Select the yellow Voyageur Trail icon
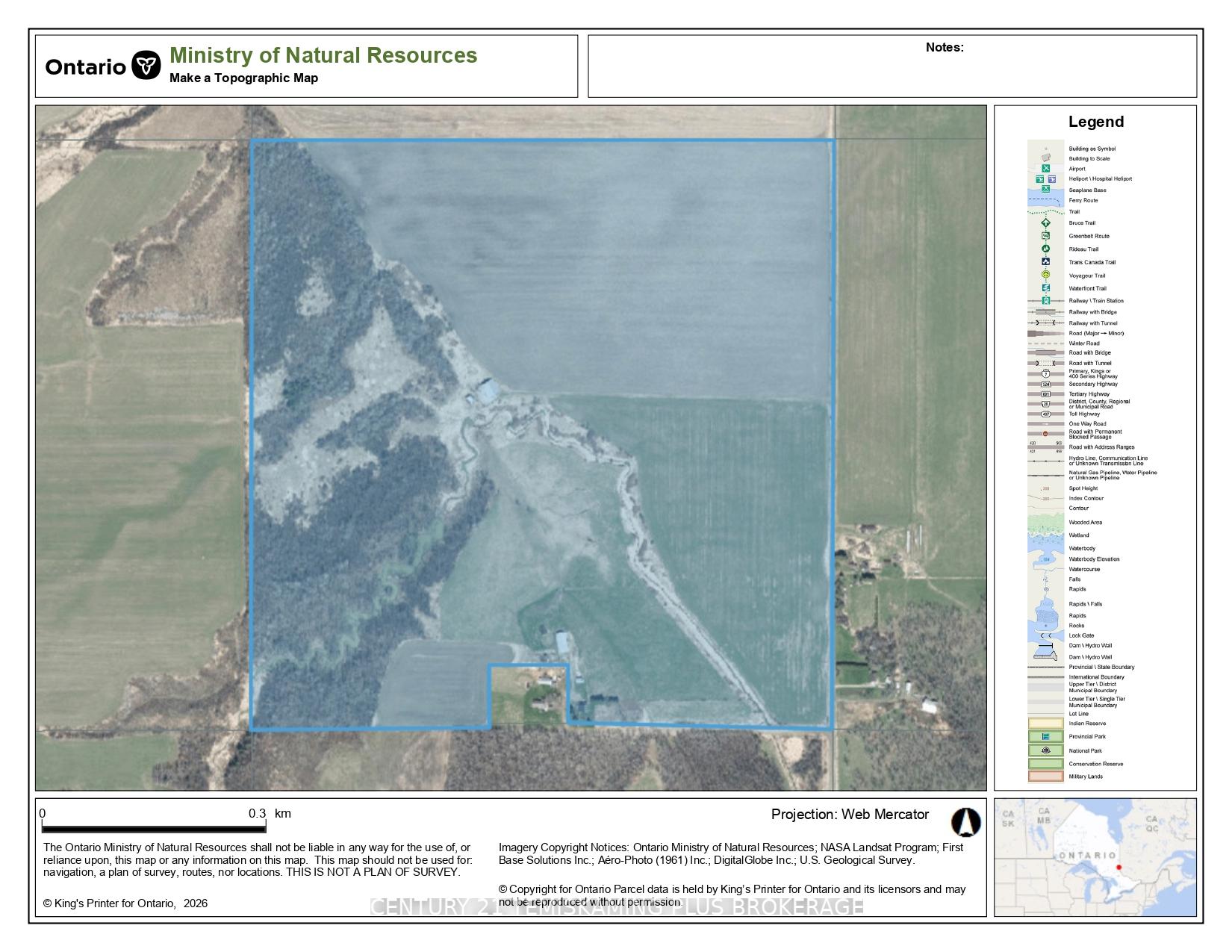 (1046, 275)
